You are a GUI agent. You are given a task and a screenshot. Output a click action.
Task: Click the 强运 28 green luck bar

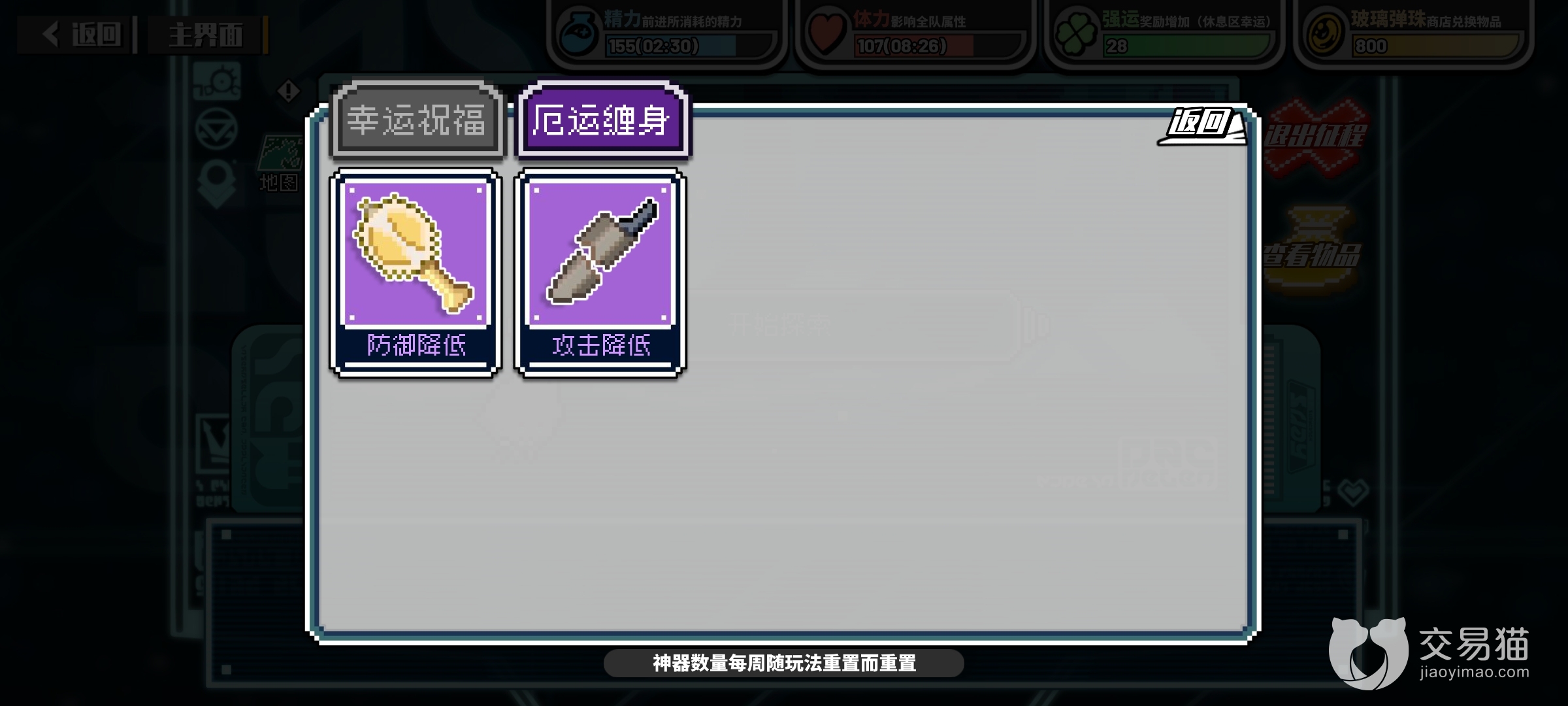[x=1188, y=46]
